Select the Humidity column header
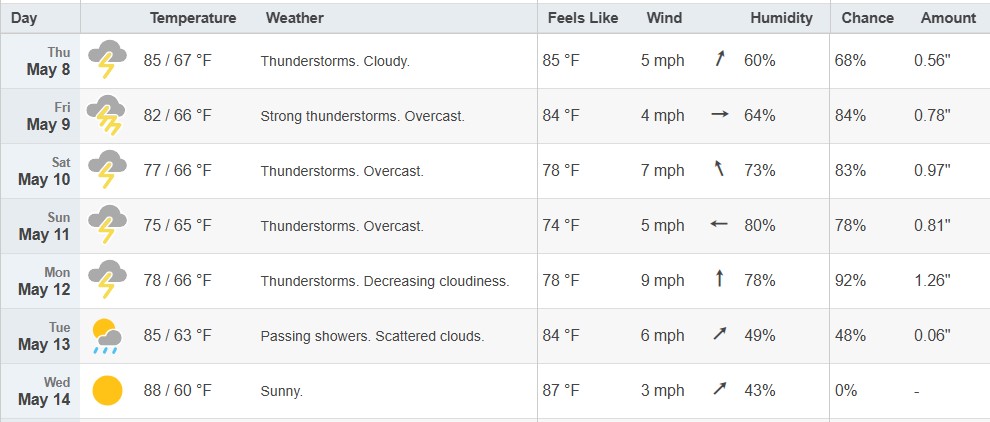Screen dimensions: 990x422 [782, 18]
